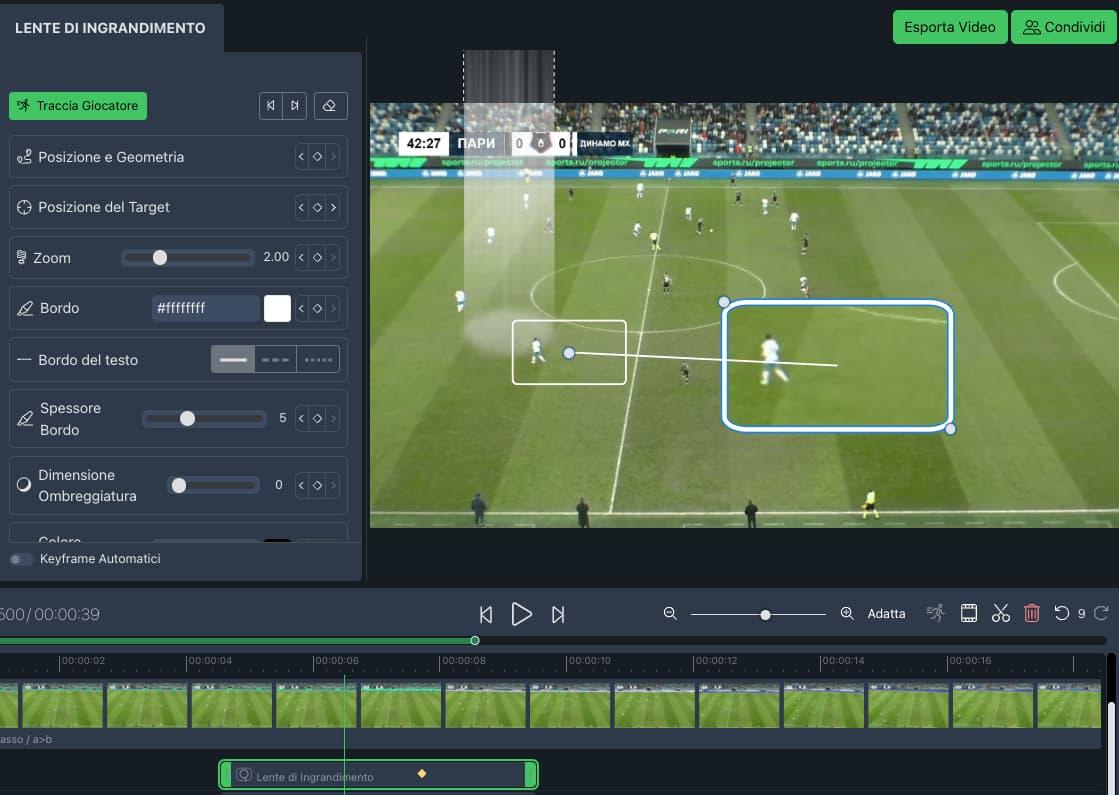Select the solid line style for Bordo del testo
The width and height of the screenshot is (1119, 795).
click(233, 358)
